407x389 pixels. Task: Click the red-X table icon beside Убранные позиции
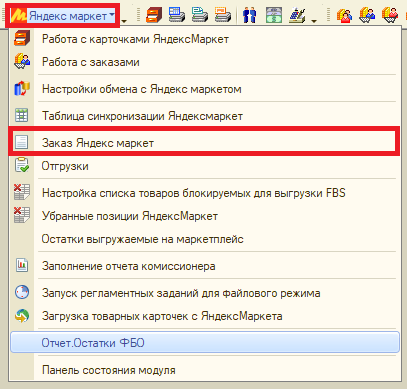[x=22, y=215]
